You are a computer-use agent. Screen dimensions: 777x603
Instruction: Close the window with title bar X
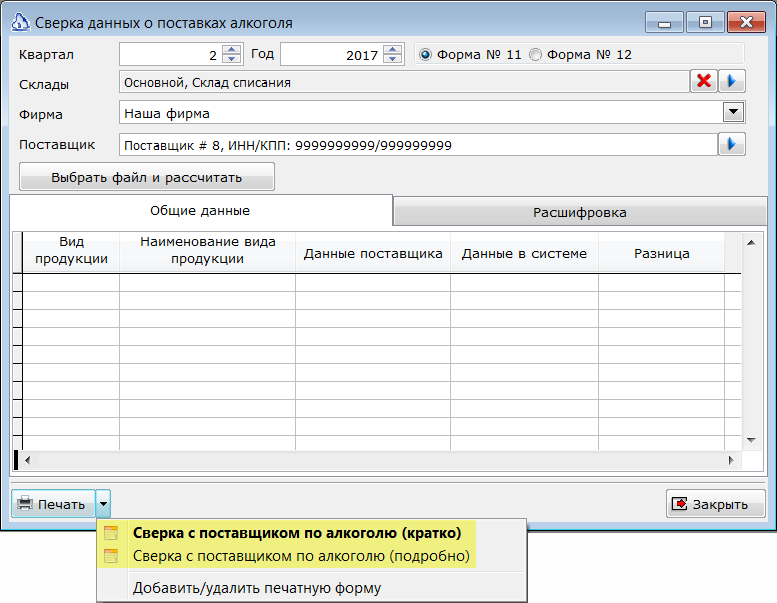(746, 23)
